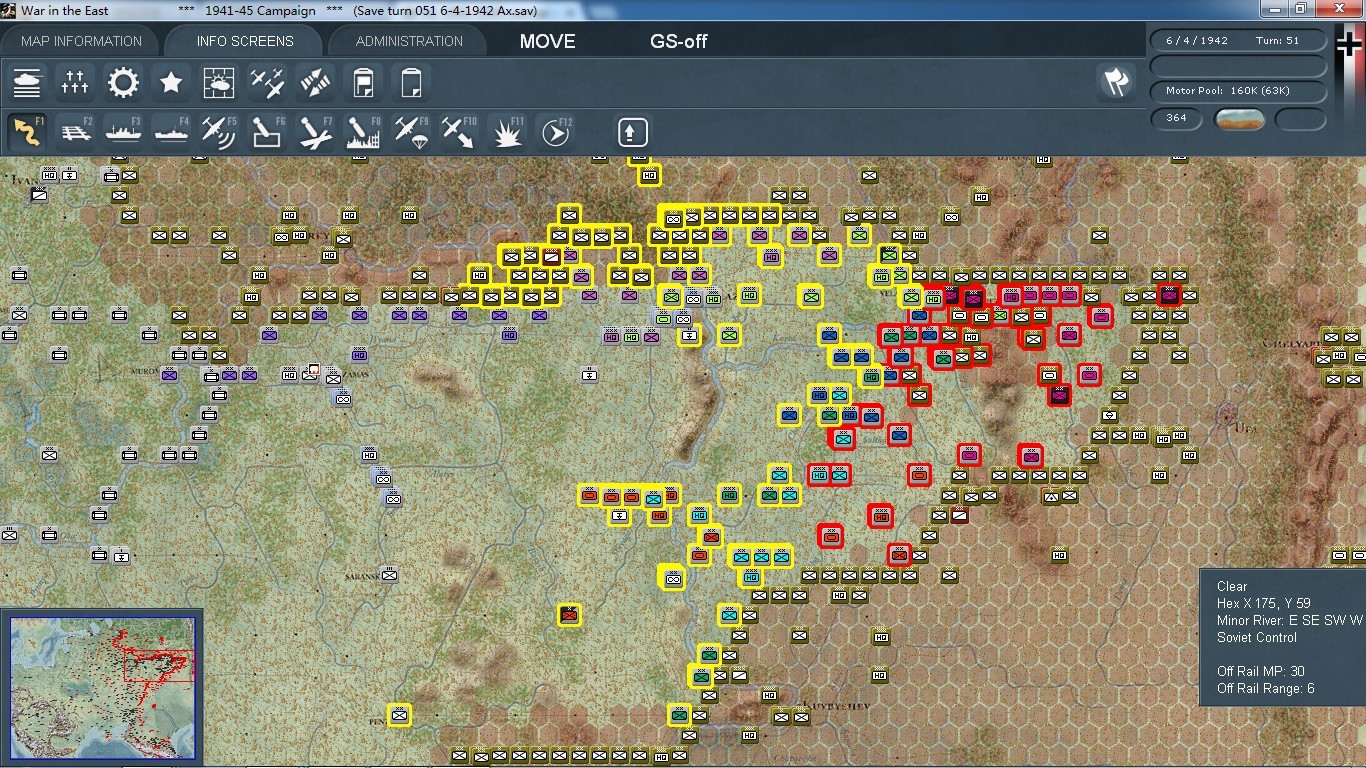The width and height of the screenshot is (1366, 768).
Task: Click the minimap overview thumbnail
Action: pyautogui.click(x=102, y=688)
